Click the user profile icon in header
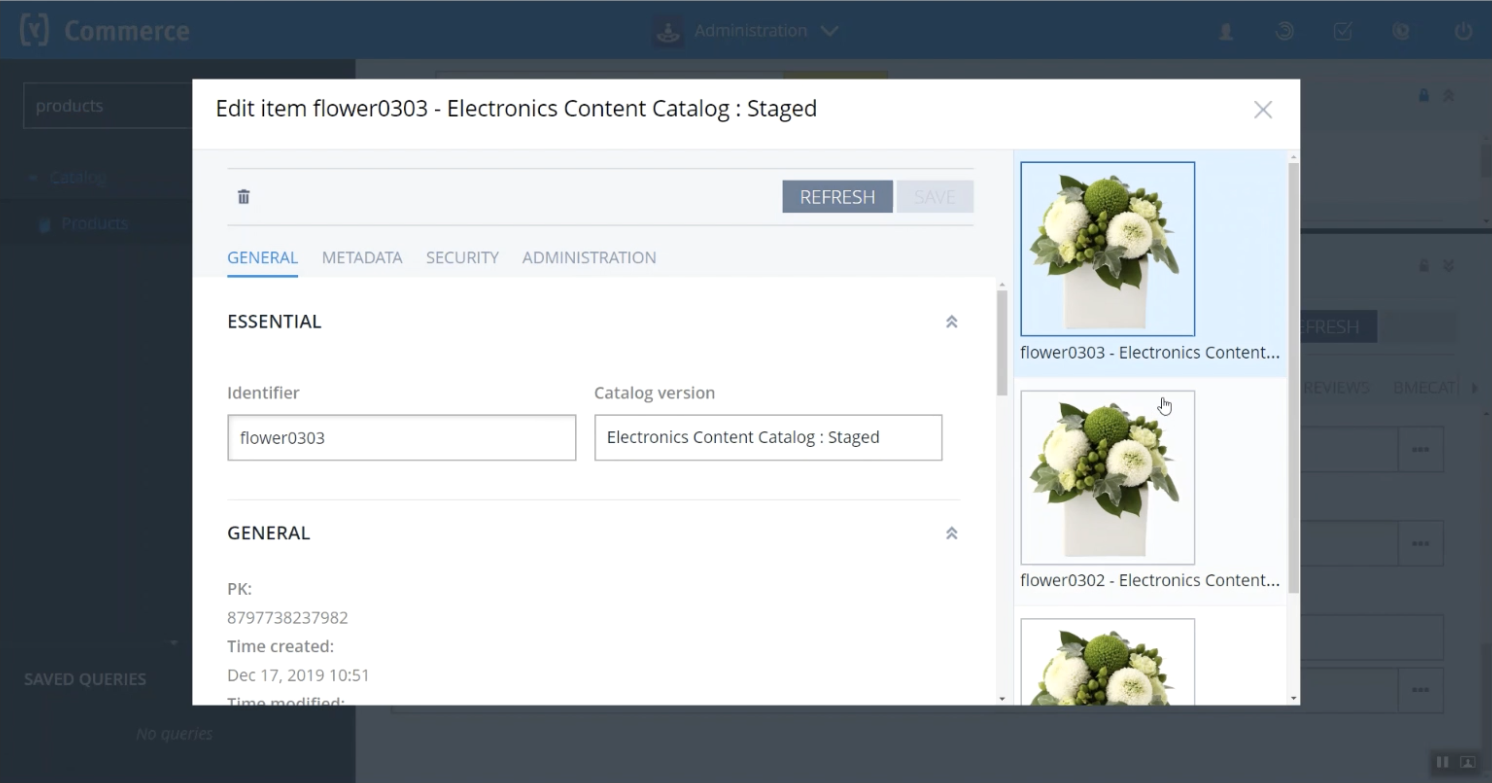This screenshot has width=1492, height=783. 1225,32
